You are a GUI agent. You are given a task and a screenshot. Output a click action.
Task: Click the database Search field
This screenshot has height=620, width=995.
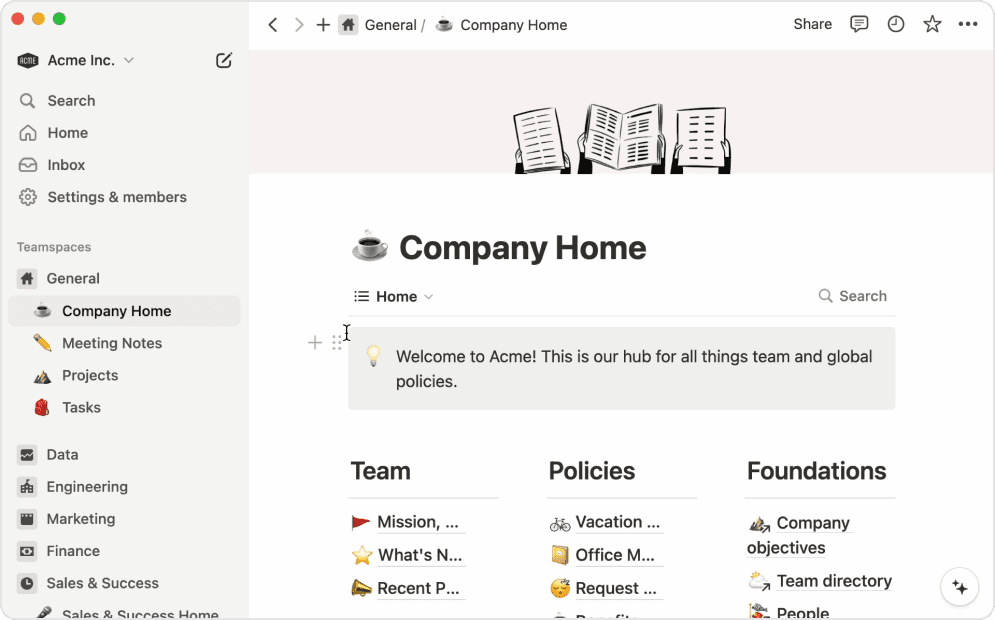point(853,296)
